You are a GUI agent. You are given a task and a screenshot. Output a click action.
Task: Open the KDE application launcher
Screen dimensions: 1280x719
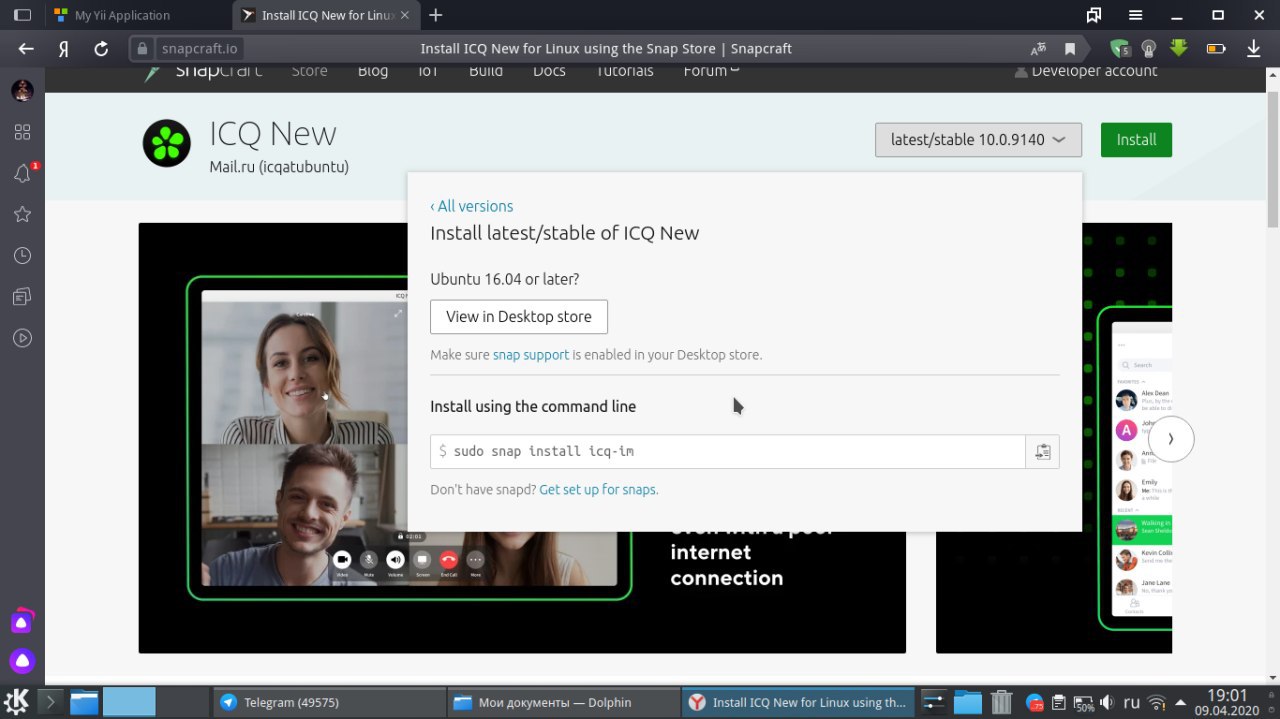point(17,702)
